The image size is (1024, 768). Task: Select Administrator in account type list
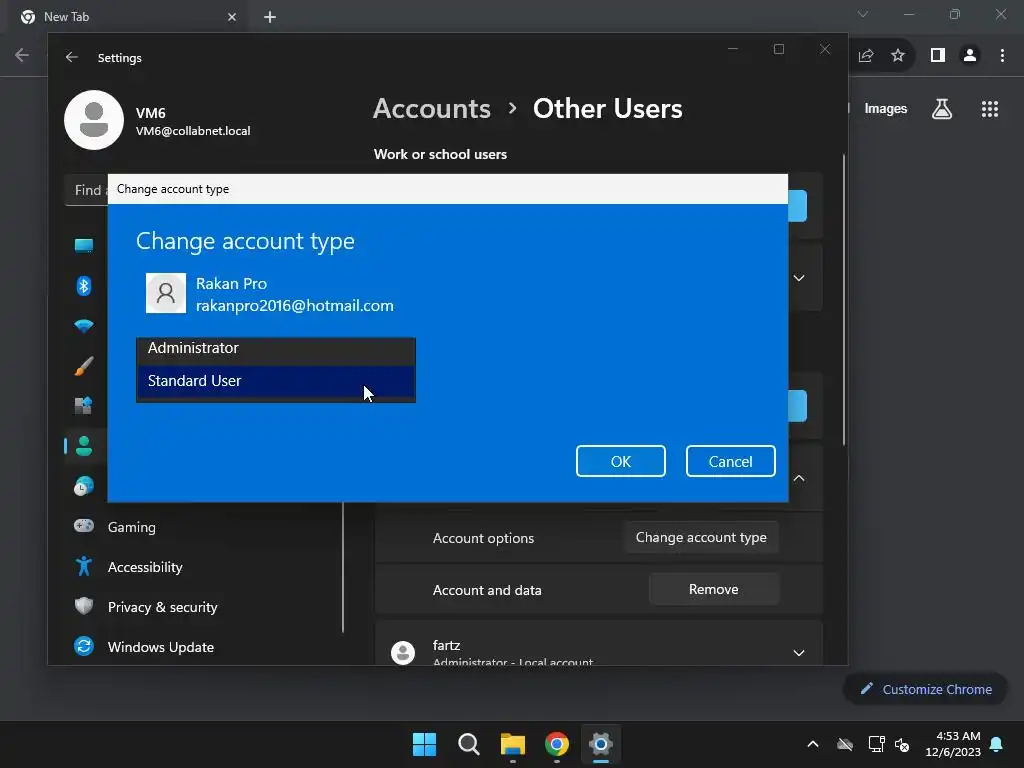click(x=276, y=348)
